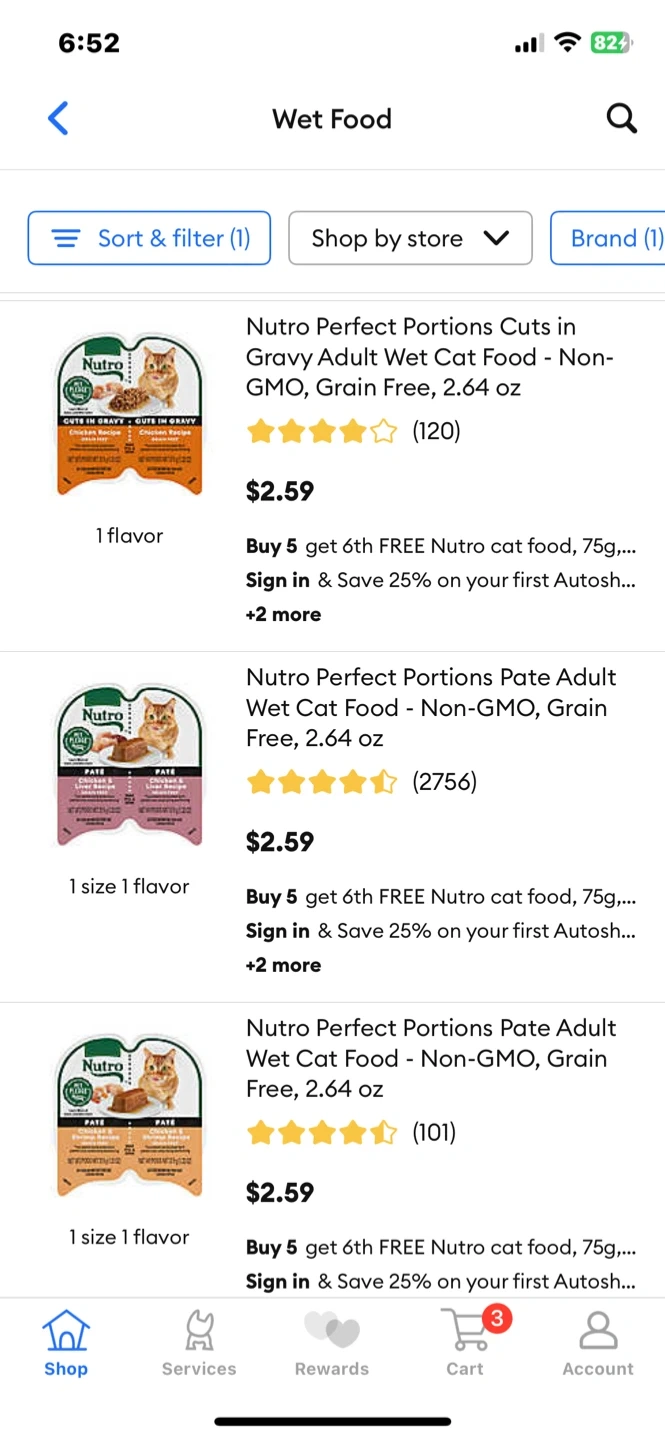This screenshot has width=665, height=1440.
Task: Go to Services tab
Action: point(199,1343)
